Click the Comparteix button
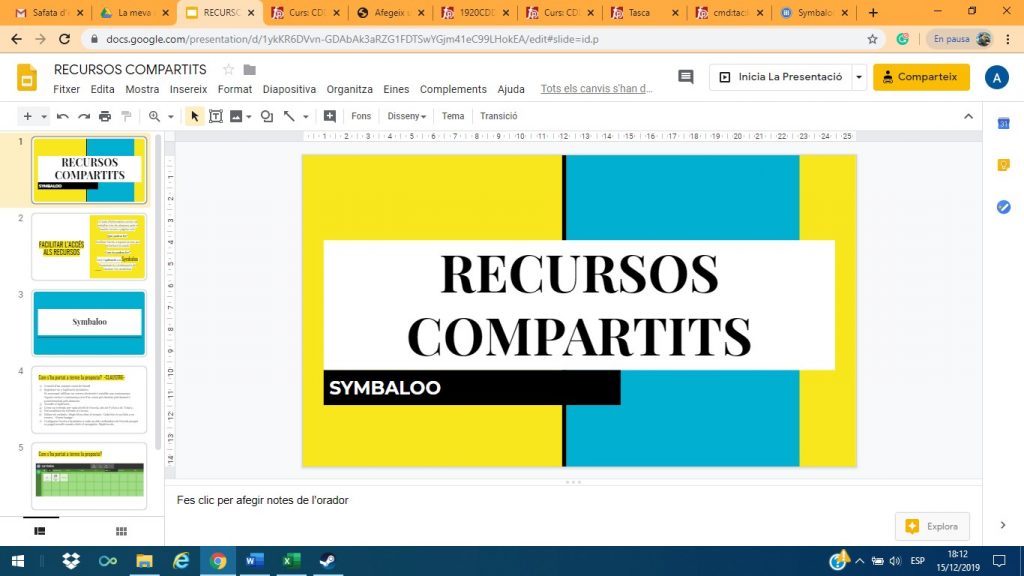The width and height of the screenshot is (1024, 576). pyautogui.click(x=920, y=77)
